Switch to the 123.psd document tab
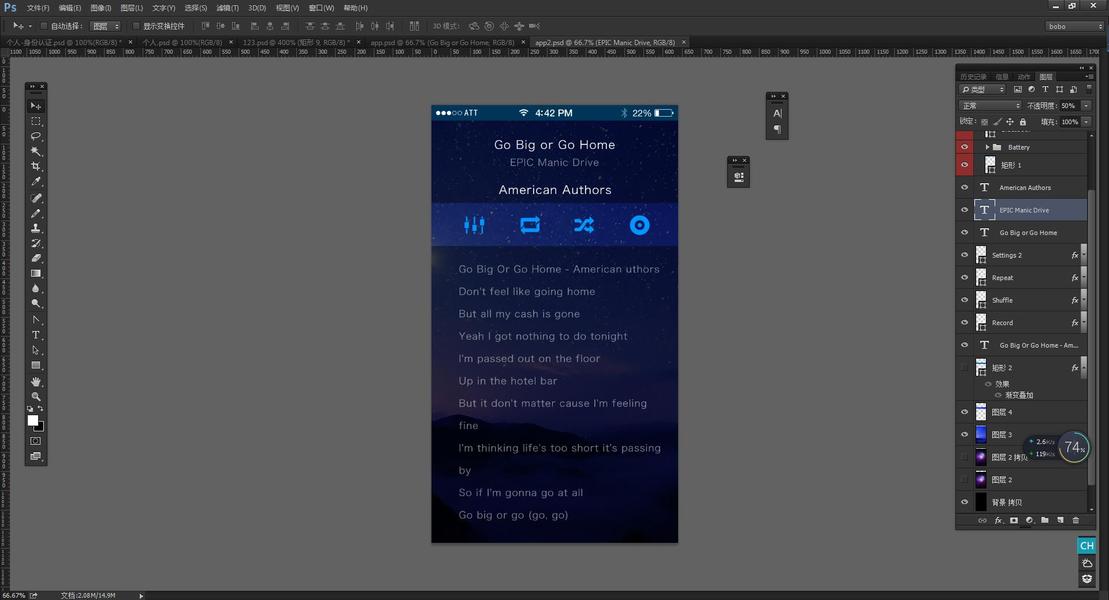The height and width of the screenshot is (600, 1109). click(x=296, y=42)
